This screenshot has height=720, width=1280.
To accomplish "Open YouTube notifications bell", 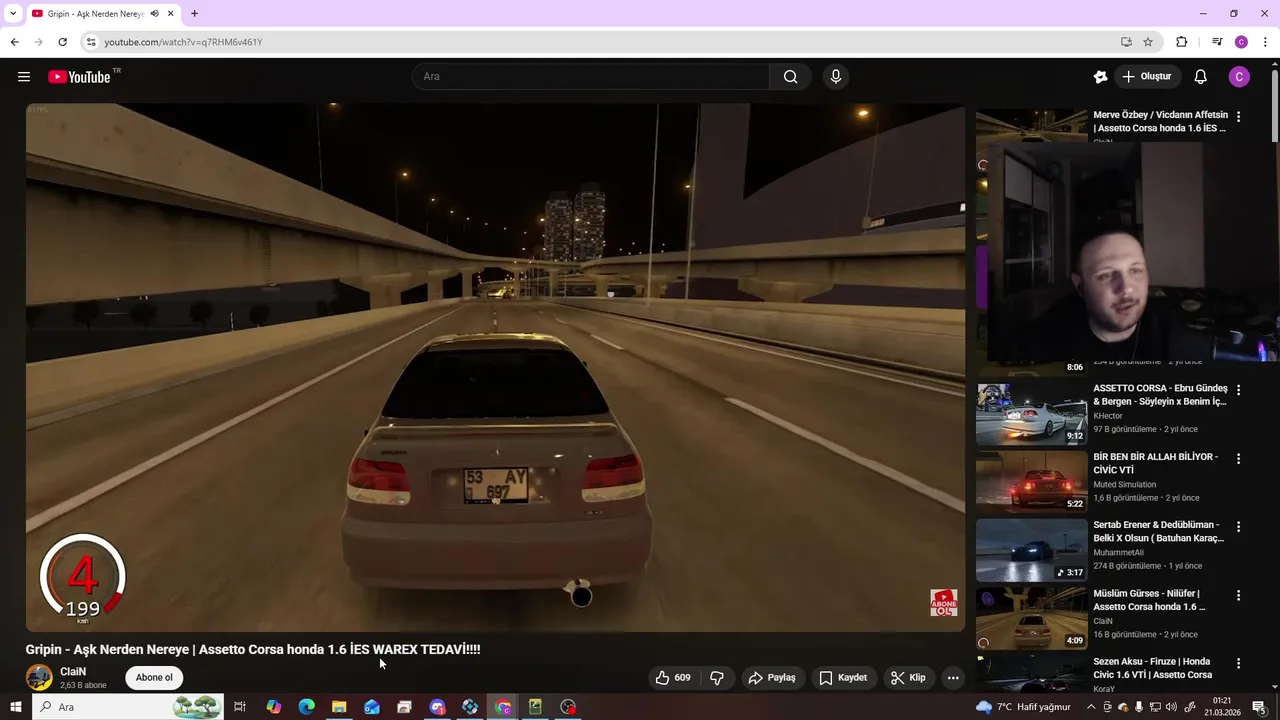I will click(1201, 77).
